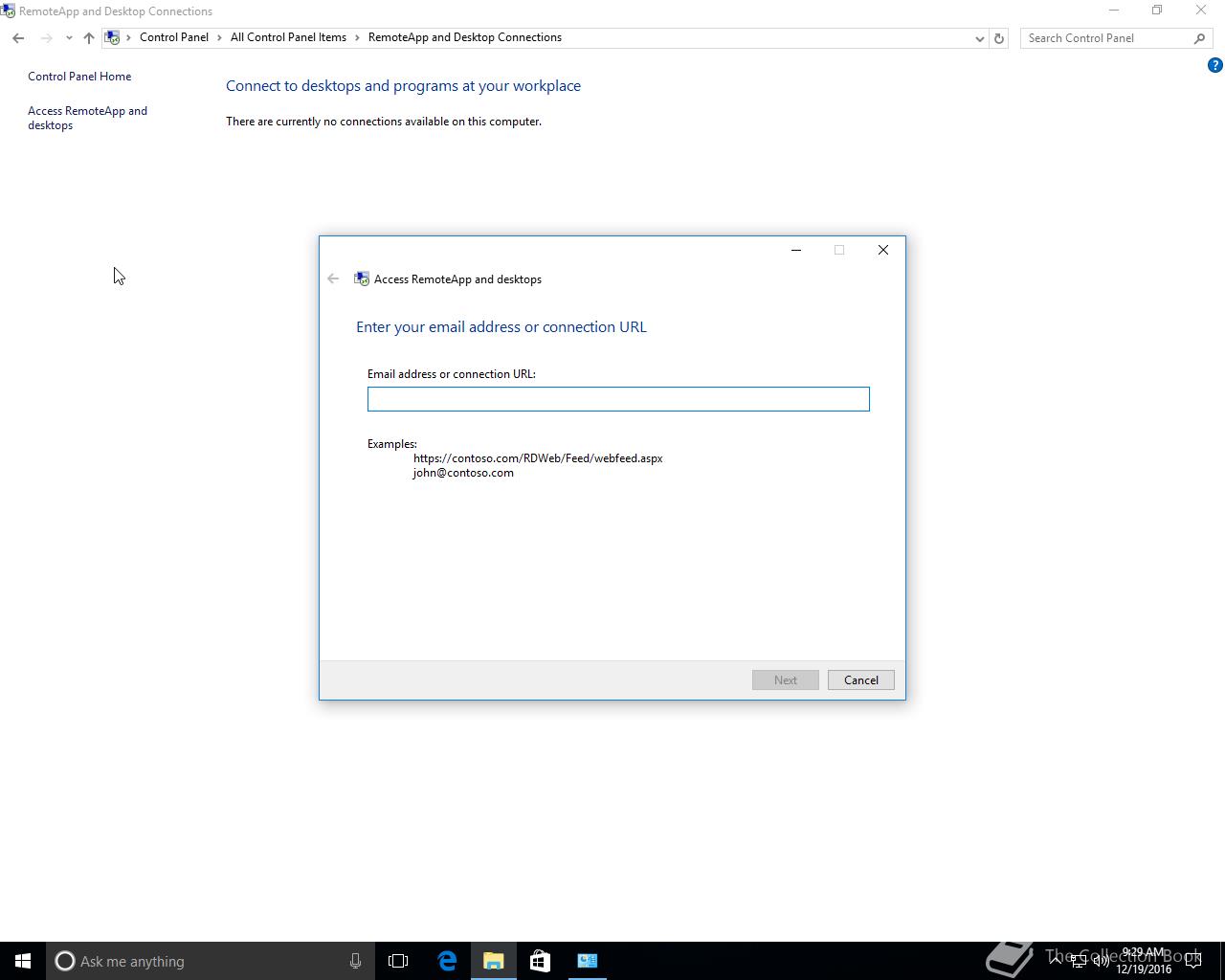The image size is (1225, 980).
Task: Restore down the Control Panel window
Action: coord(1157,11)
